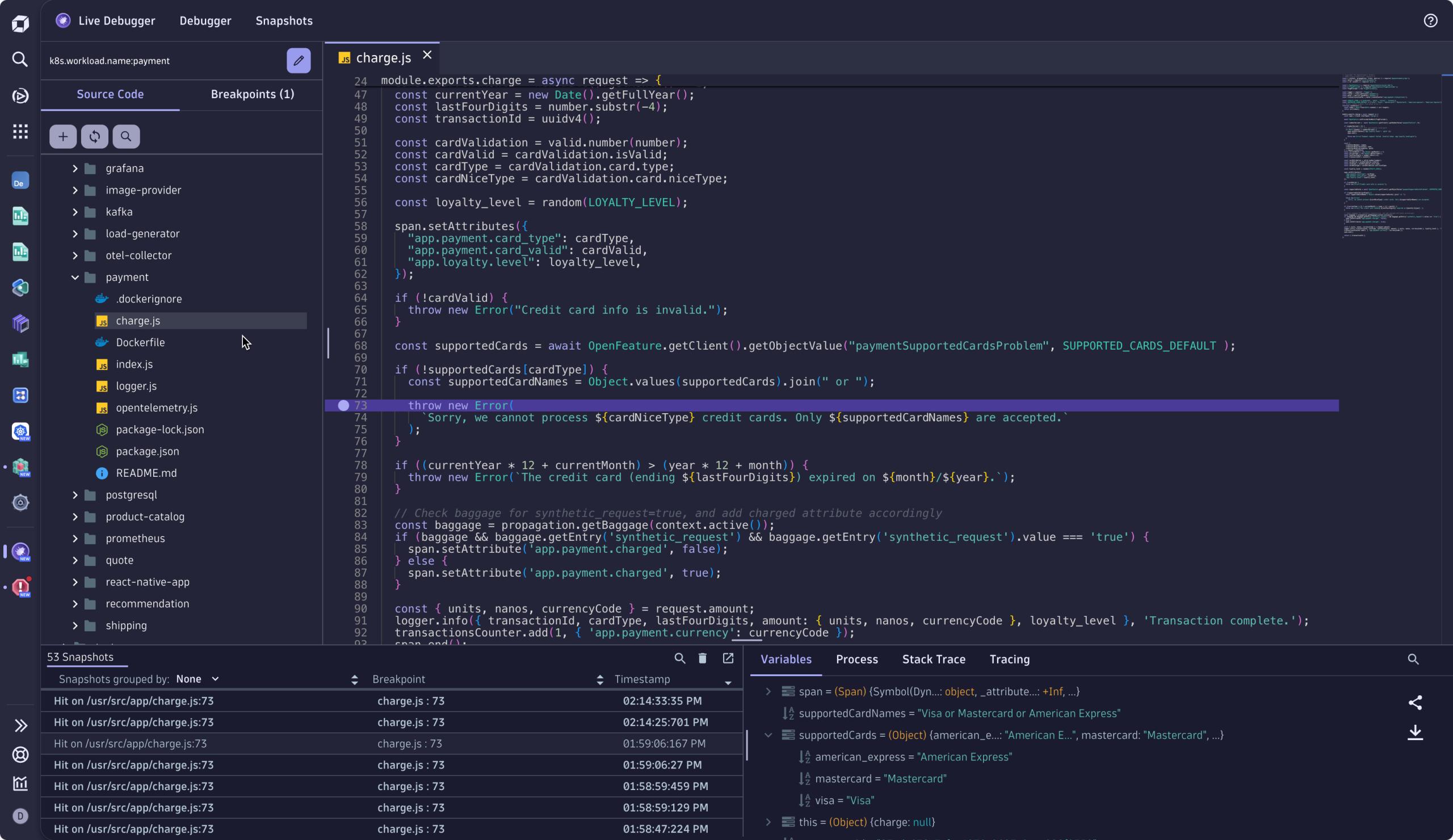
Task: Collapse the payment folder
Action: 75,278
